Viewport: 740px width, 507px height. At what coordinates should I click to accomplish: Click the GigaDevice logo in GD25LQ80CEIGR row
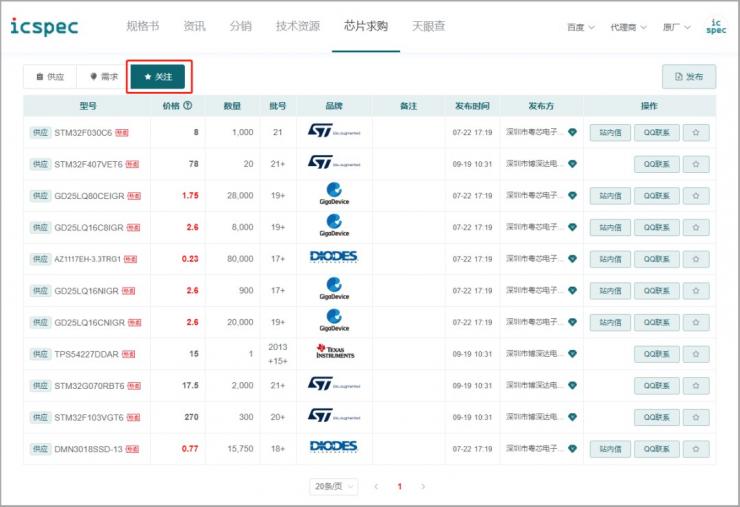(x=334, y=195)
